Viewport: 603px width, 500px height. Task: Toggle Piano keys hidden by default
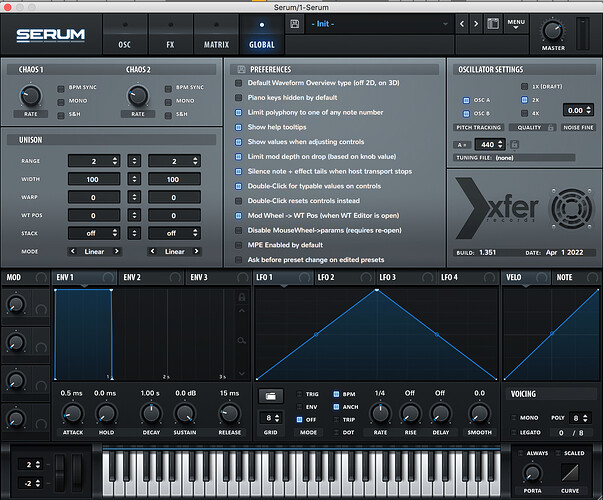pos(238,98)
